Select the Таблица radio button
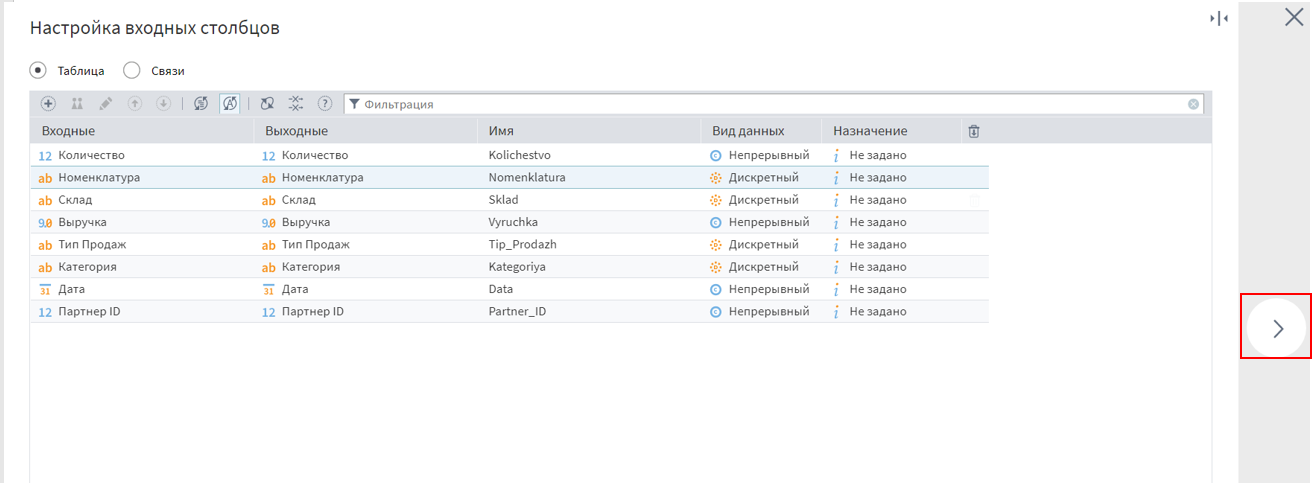Screen dimensions: 1316x483 (38, 71)
